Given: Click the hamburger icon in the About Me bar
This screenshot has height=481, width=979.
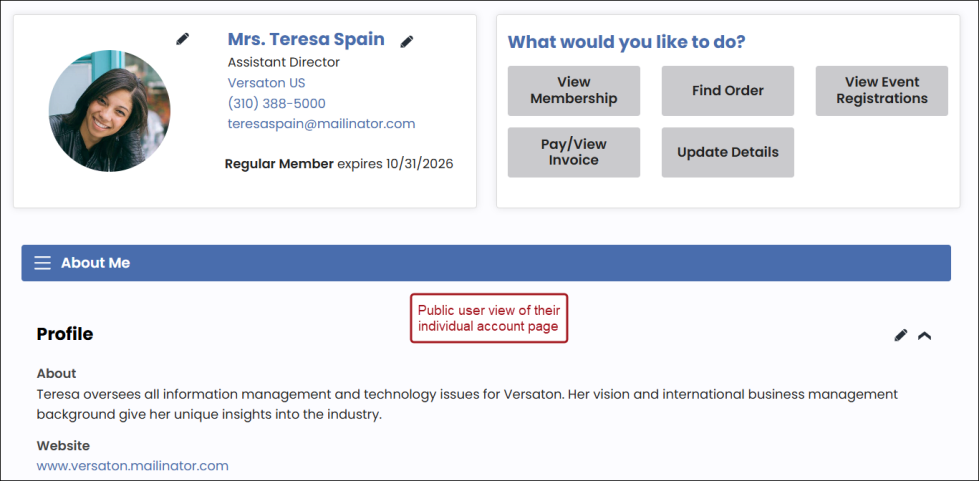Looking at the screenshot, I should pyautogui.click(x=42, y=263).
